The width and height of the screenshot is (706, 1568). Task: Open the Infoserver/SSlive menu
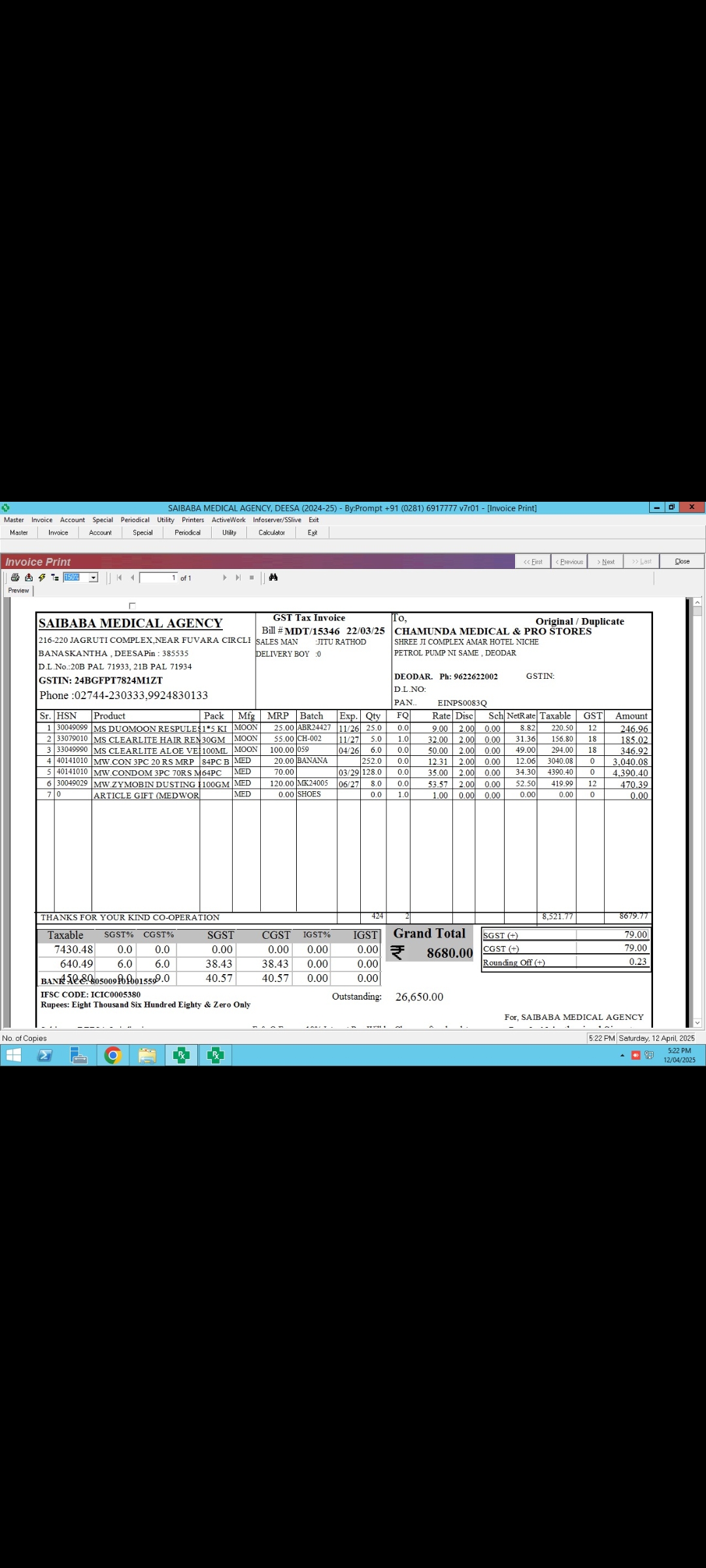pyautogui.click(x=277, y=520)
